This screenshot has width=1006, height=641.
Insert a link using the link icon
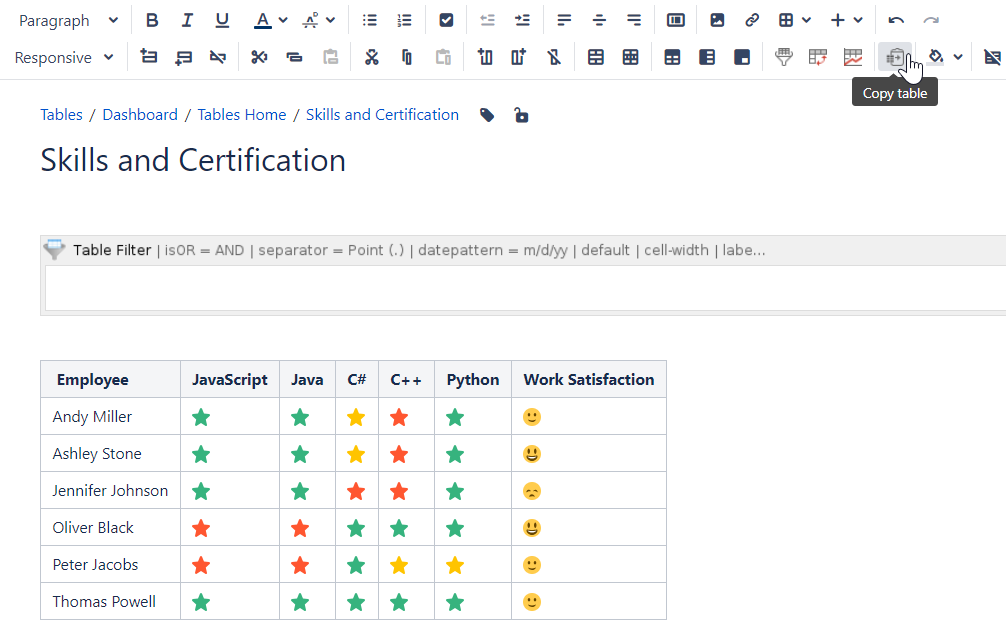coord(751,20)
